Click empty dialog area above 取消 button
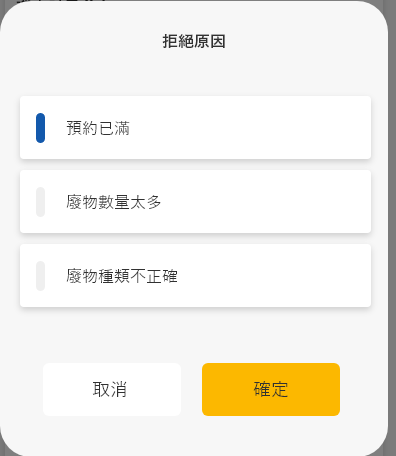Screen dimensions: 396x456 112,335
